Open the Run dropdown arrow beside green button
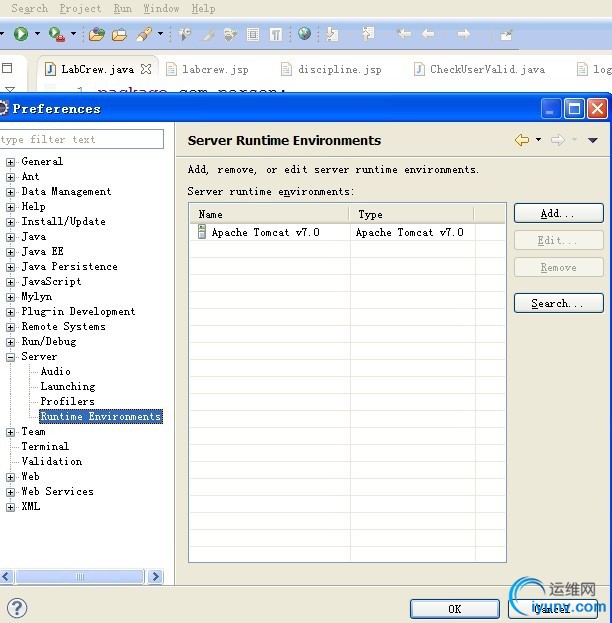The width and height of the screenshot is (612, 623). 37,34
